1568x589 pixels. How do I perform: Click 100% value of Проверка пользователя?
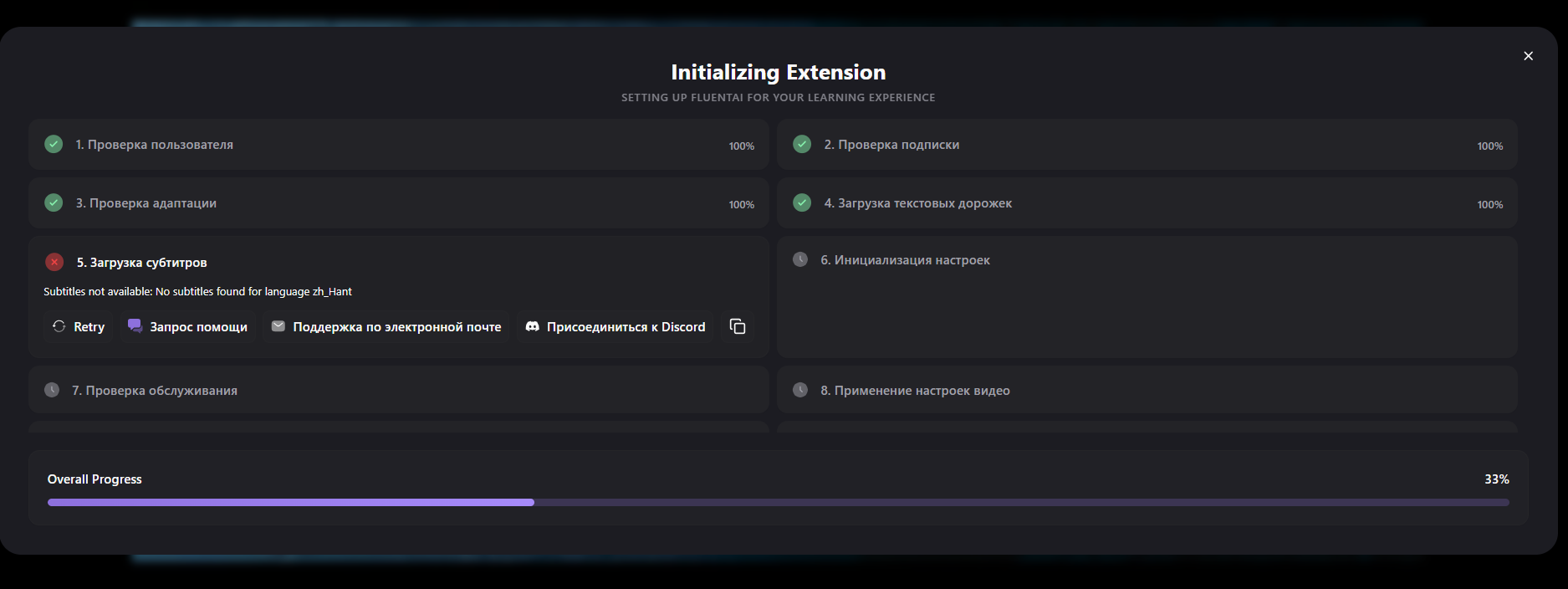742,146
